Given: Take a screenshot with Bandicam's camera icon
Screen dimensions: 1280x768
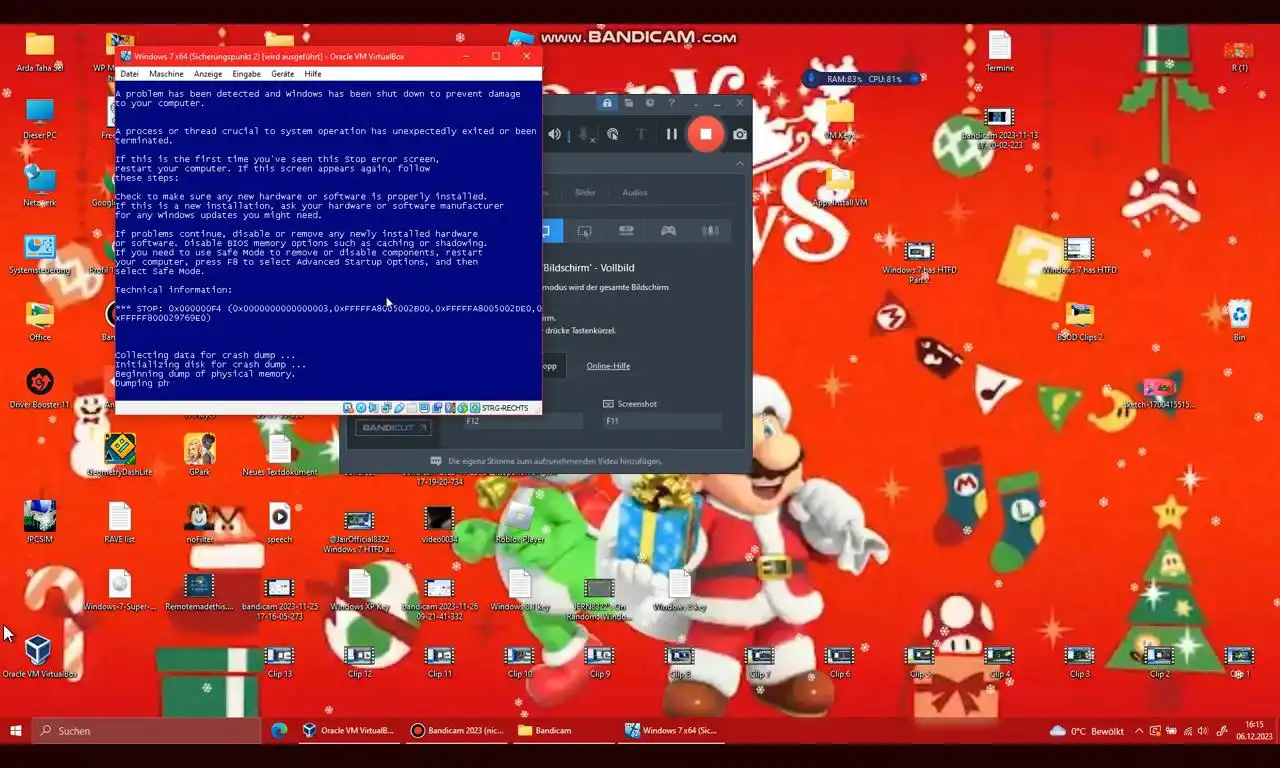Looking at the screenshot, I should point(740,134).
